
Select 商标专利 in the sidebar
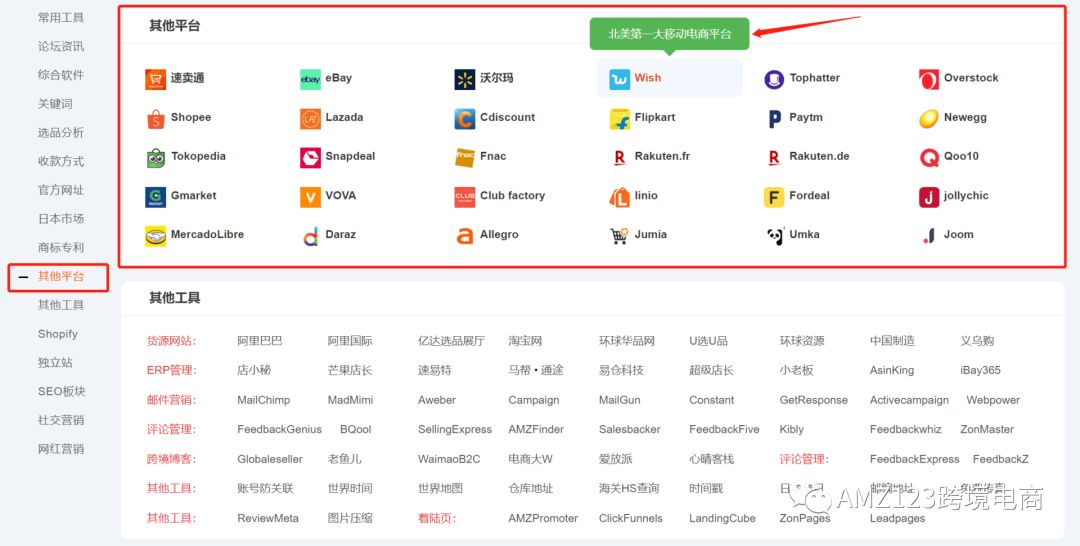61,247
